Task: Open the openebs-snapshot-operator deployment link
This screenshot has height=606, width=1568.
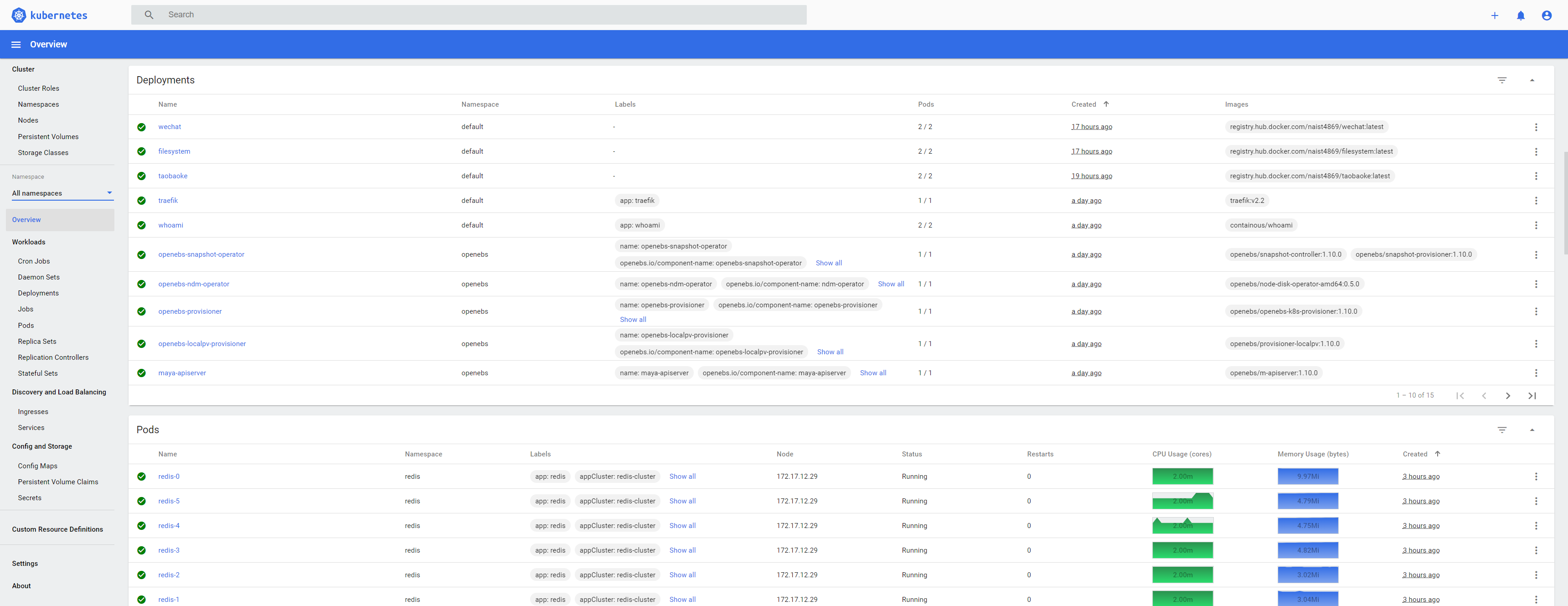Action: pyautogui.click(x=201, y=254)
